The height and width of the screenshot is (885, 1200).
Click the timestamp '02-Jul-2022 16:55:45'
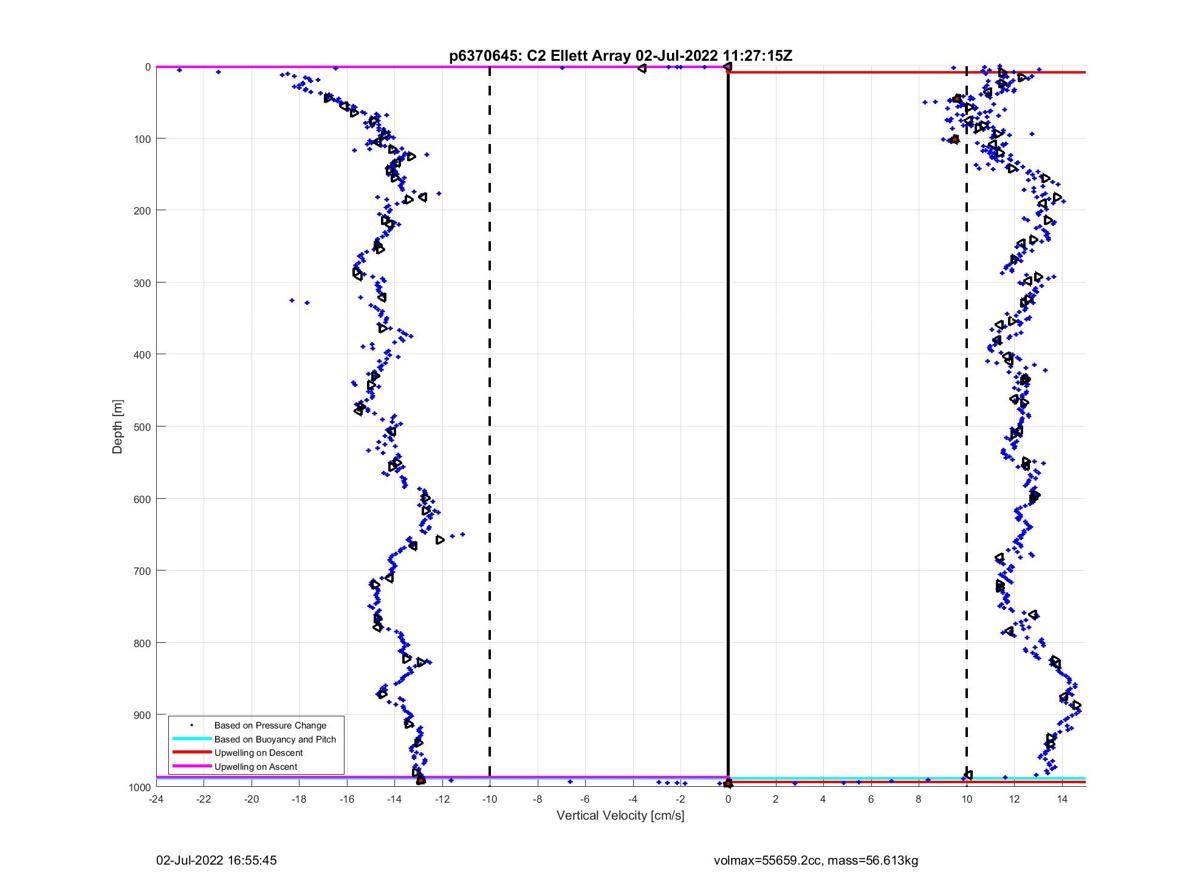[x=216, y=860]
